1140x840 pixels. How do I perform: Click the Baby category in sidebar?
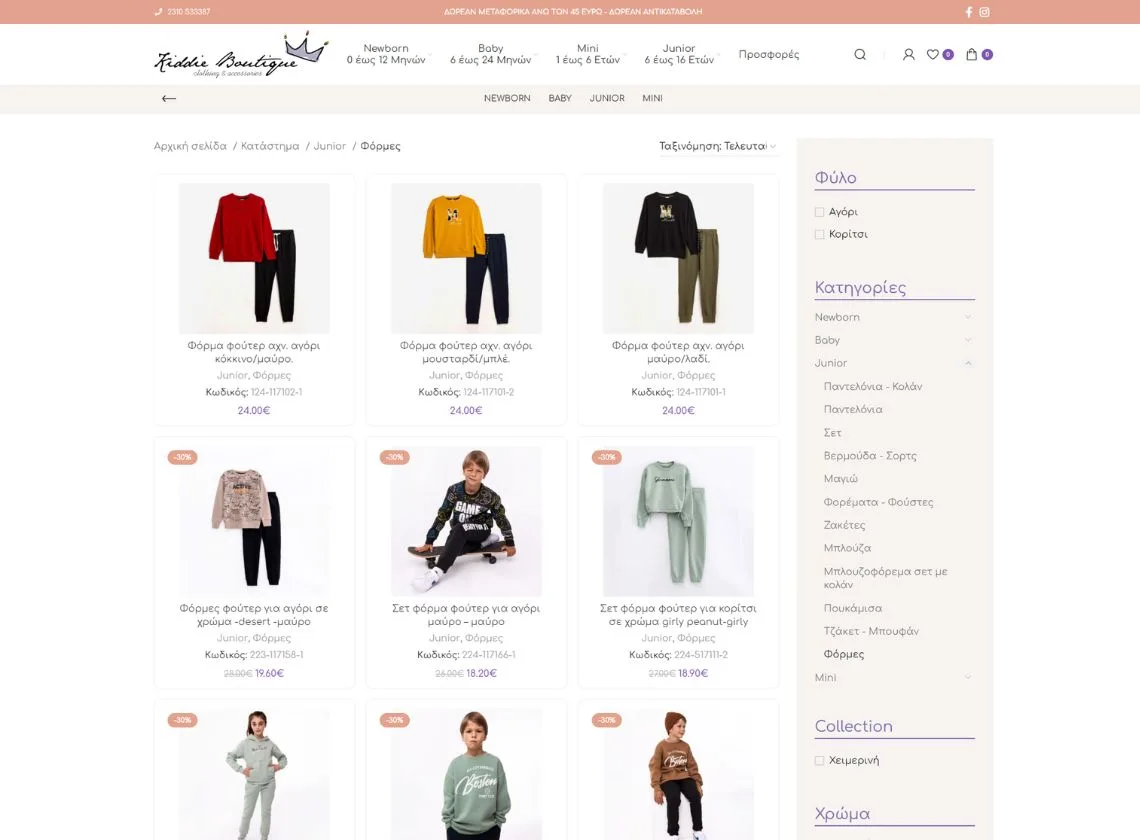tap(827, 340)
